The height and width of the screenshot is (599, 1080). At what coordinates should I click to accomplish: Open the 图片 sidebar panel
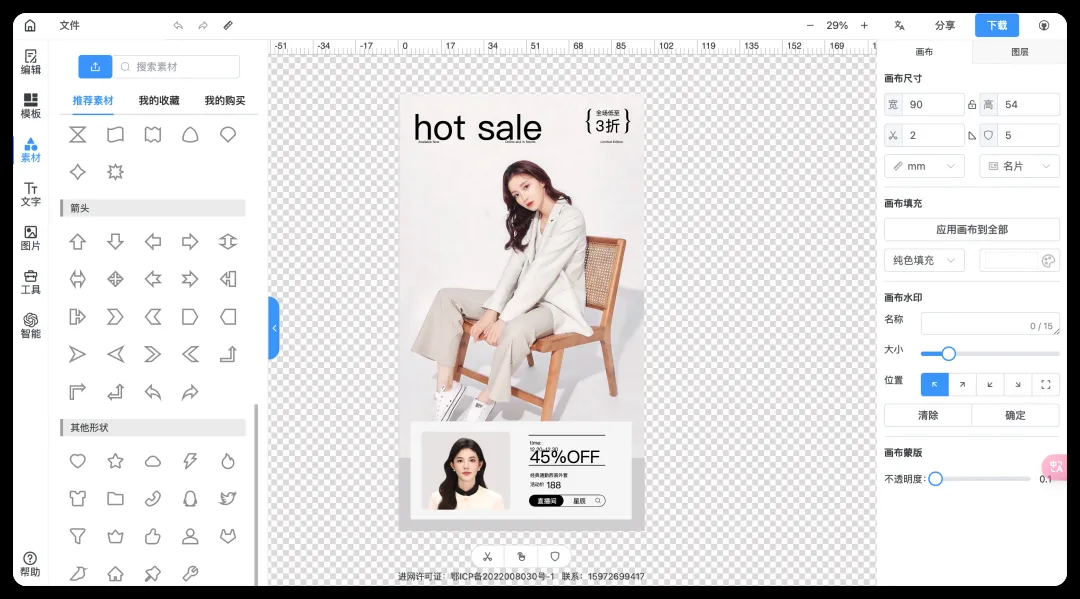point(30,238)
